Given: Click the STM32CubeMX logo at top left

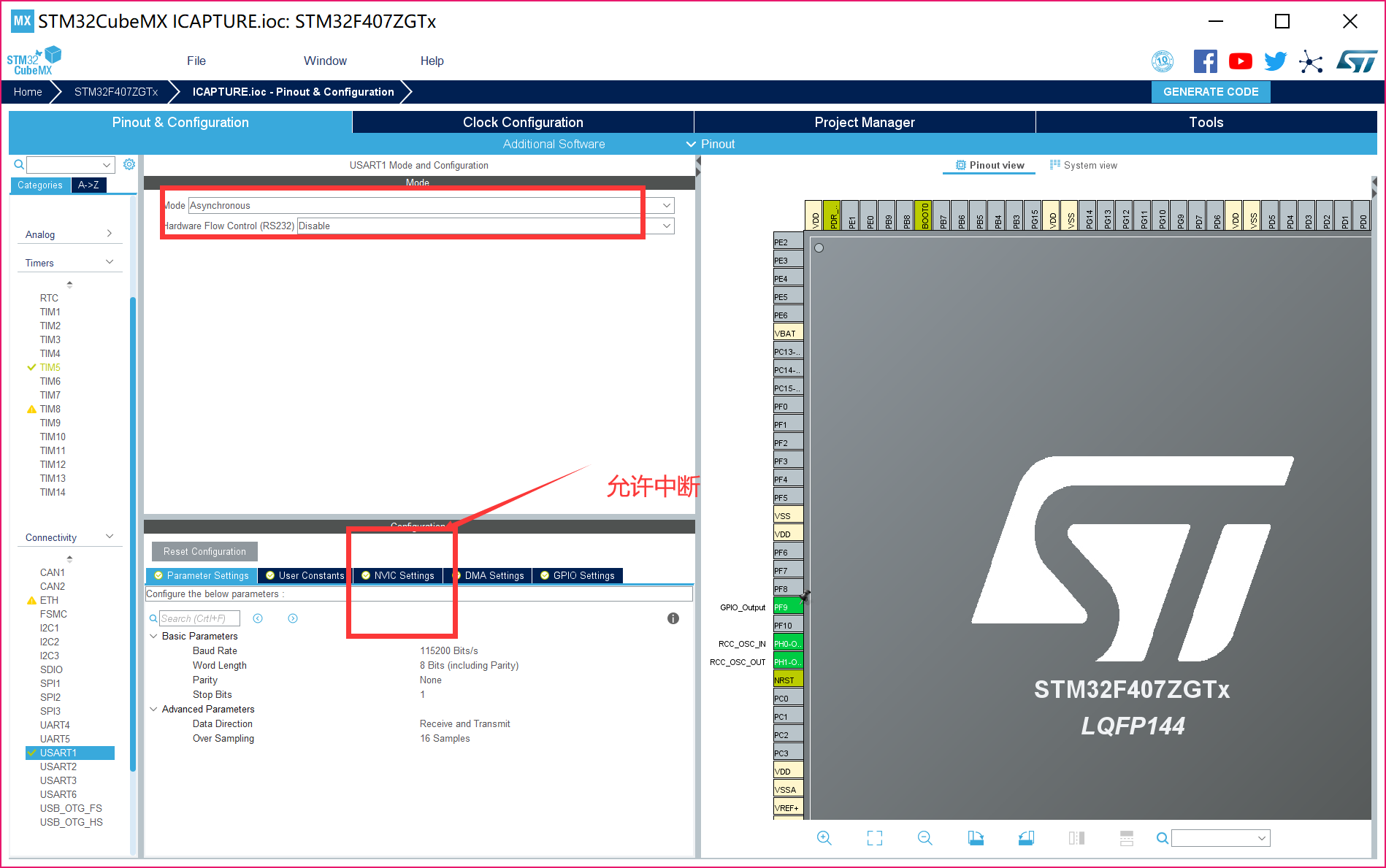Looking at the screenshot, I should 34,60.
